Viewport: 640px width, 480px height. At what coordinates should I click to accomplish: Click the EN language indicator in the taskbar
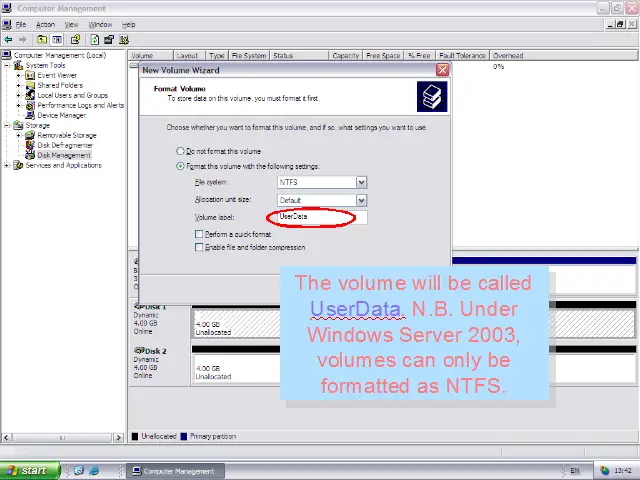(575, 471)
